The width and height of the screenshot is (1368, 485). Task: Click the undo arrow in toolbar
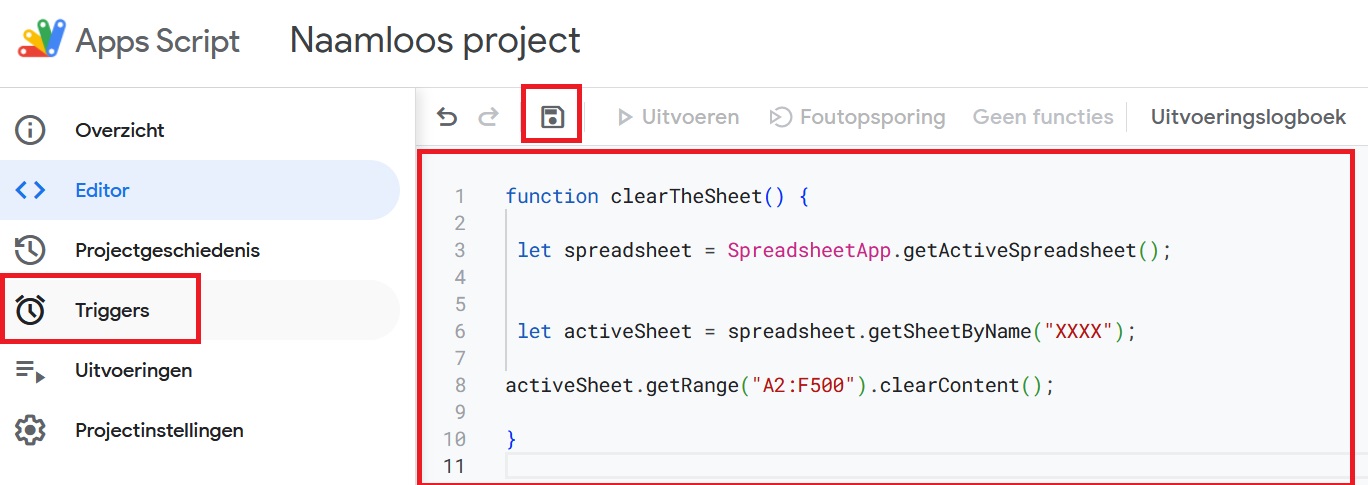[447, 118]
